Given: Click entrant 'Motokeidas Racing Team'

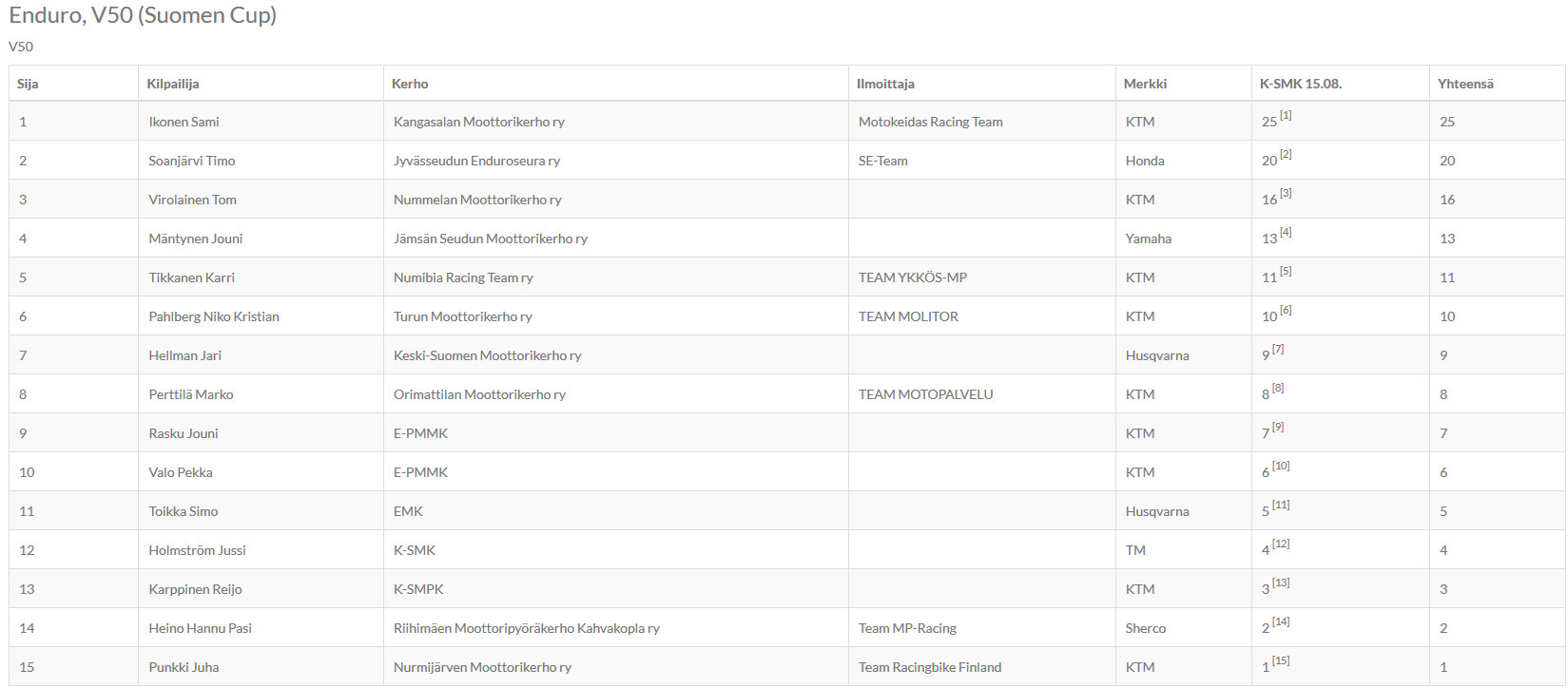Looking at the screenshot, I should pyautogui.click(x=930, y=122).
